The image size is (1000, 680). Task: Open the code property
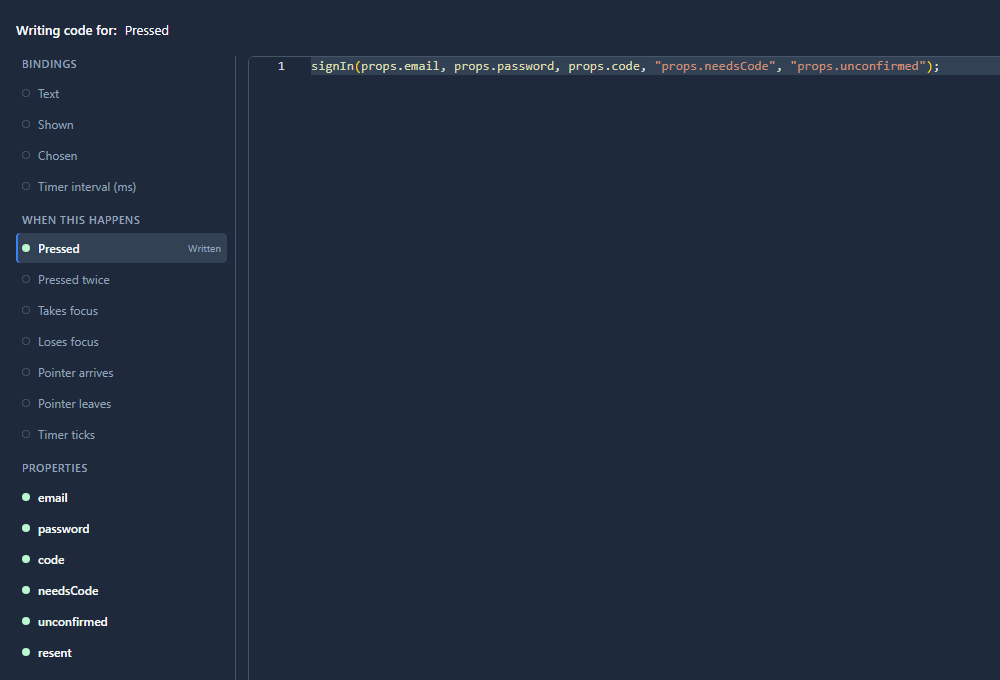pos(121,559)
